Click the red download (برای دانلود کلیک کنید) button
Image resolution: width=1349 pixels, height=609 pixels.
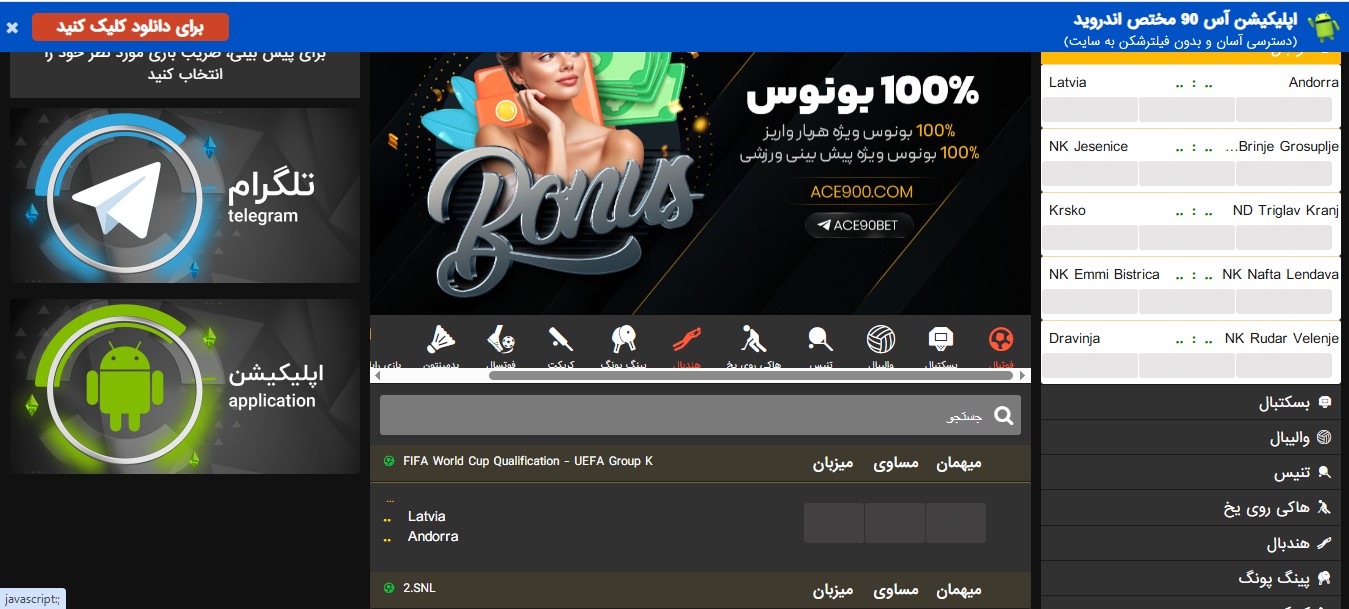point(130,27)
